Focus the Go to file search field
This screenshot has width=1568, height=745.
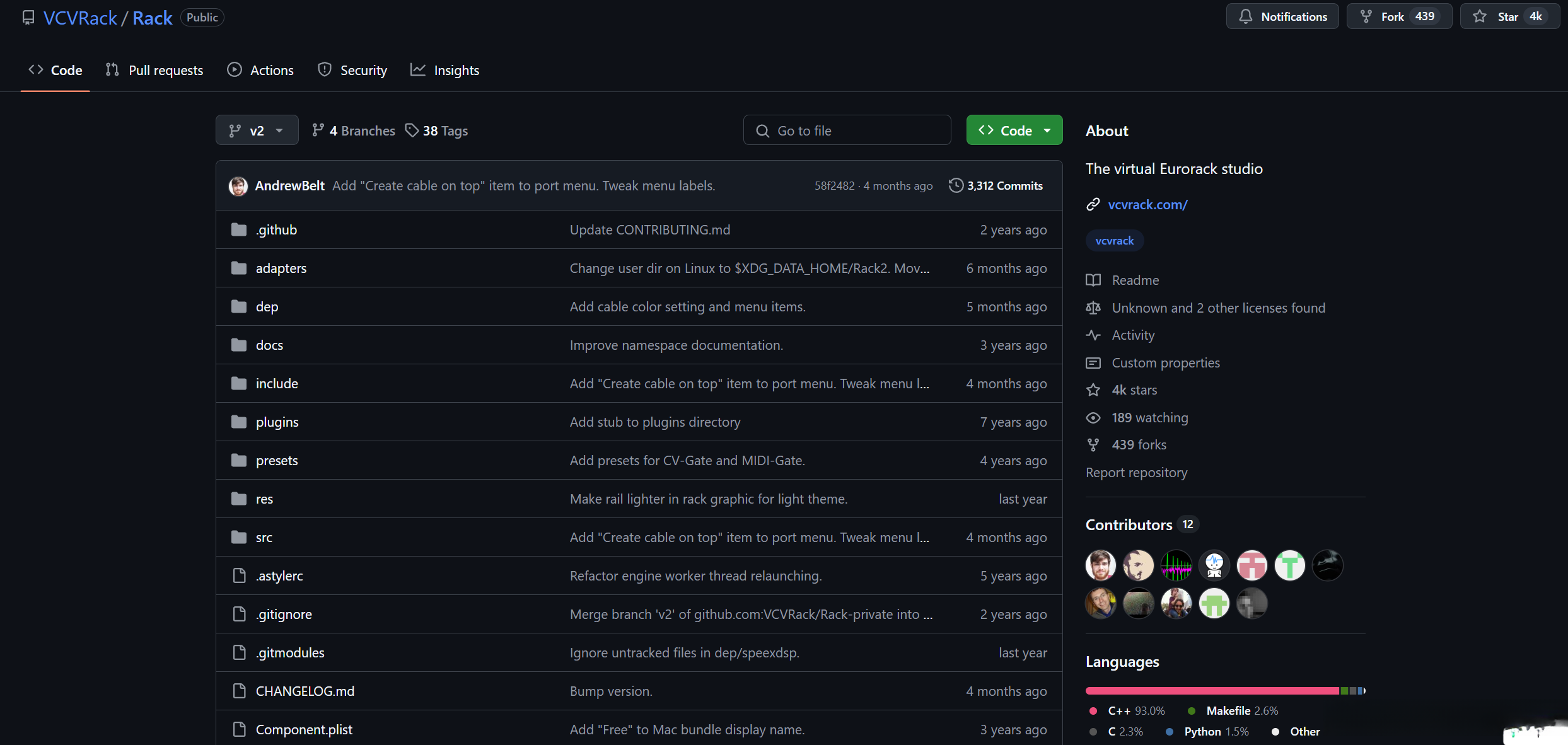click(847, 130)
